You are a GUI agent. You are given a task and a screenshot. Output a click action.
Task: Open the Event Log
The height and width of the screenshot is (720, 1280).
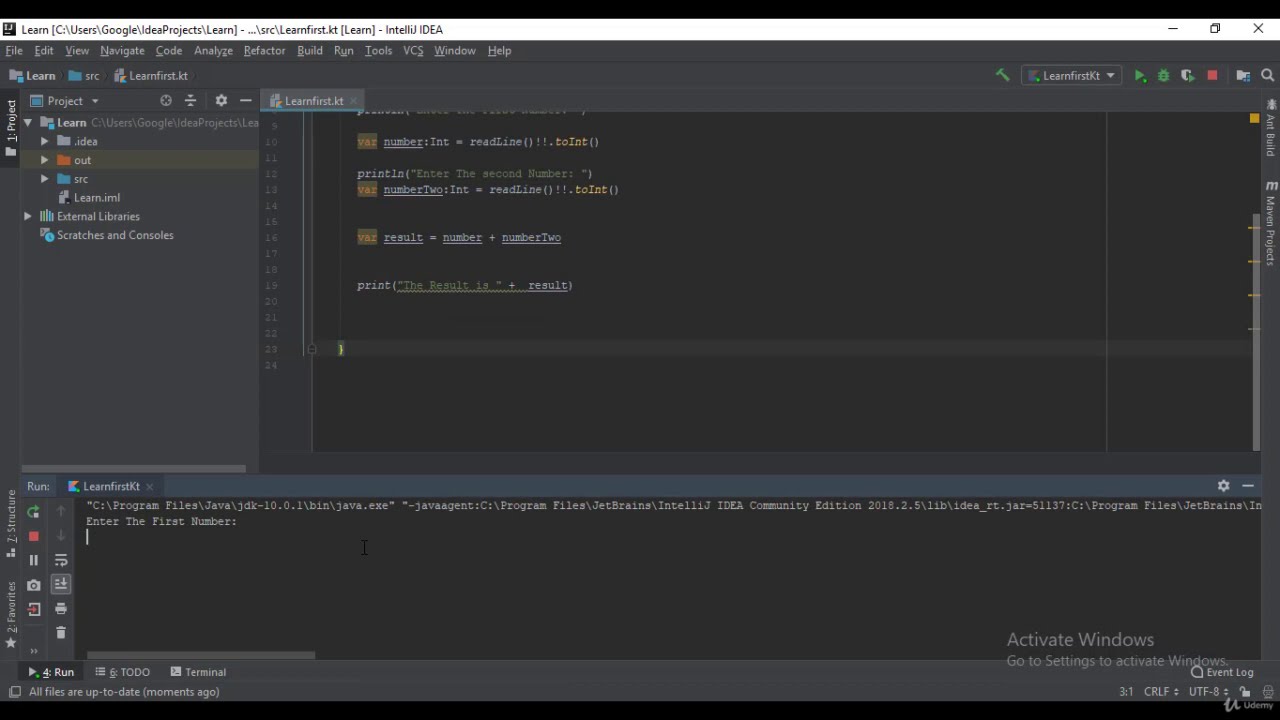pos(1222,672)
